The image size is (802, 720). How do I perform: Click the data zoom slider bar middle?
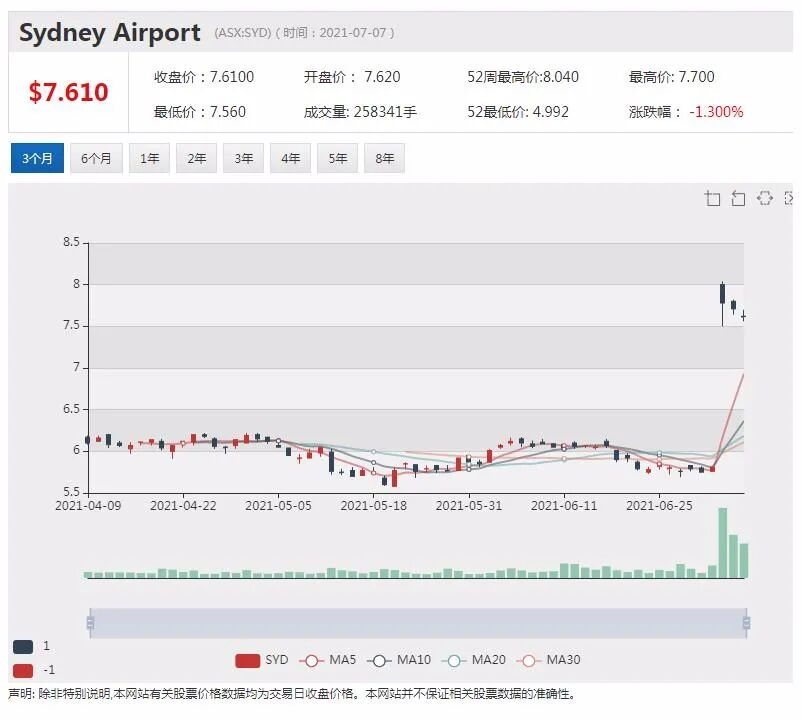tap(418, 623)
